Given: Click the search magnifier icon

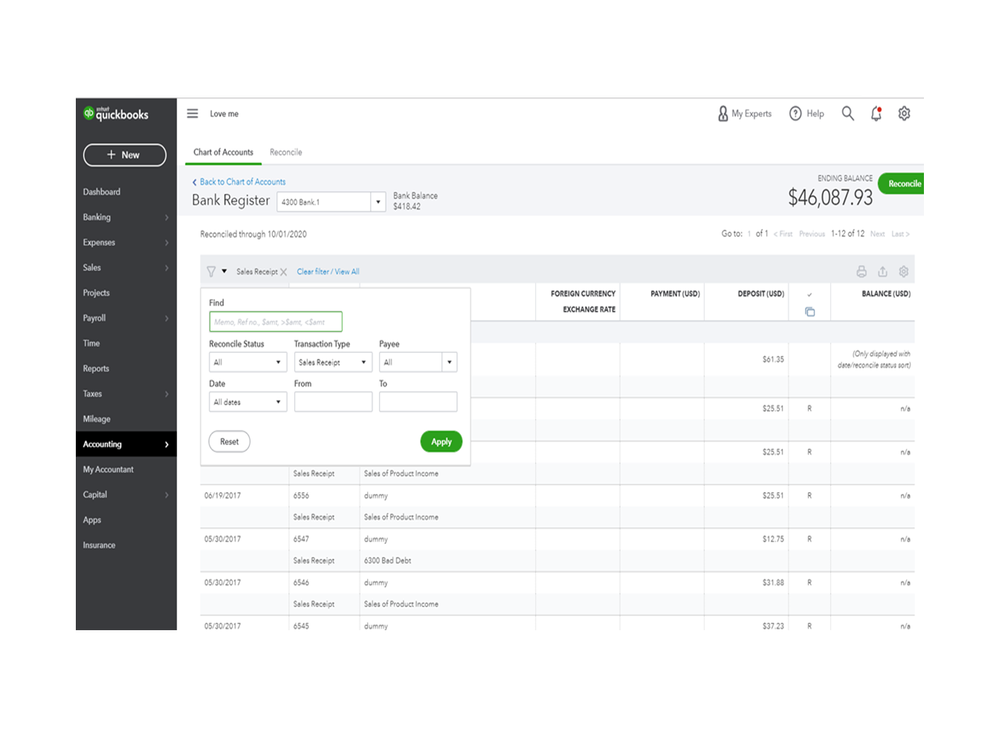Looking at the screenshot, I should 847,113.
